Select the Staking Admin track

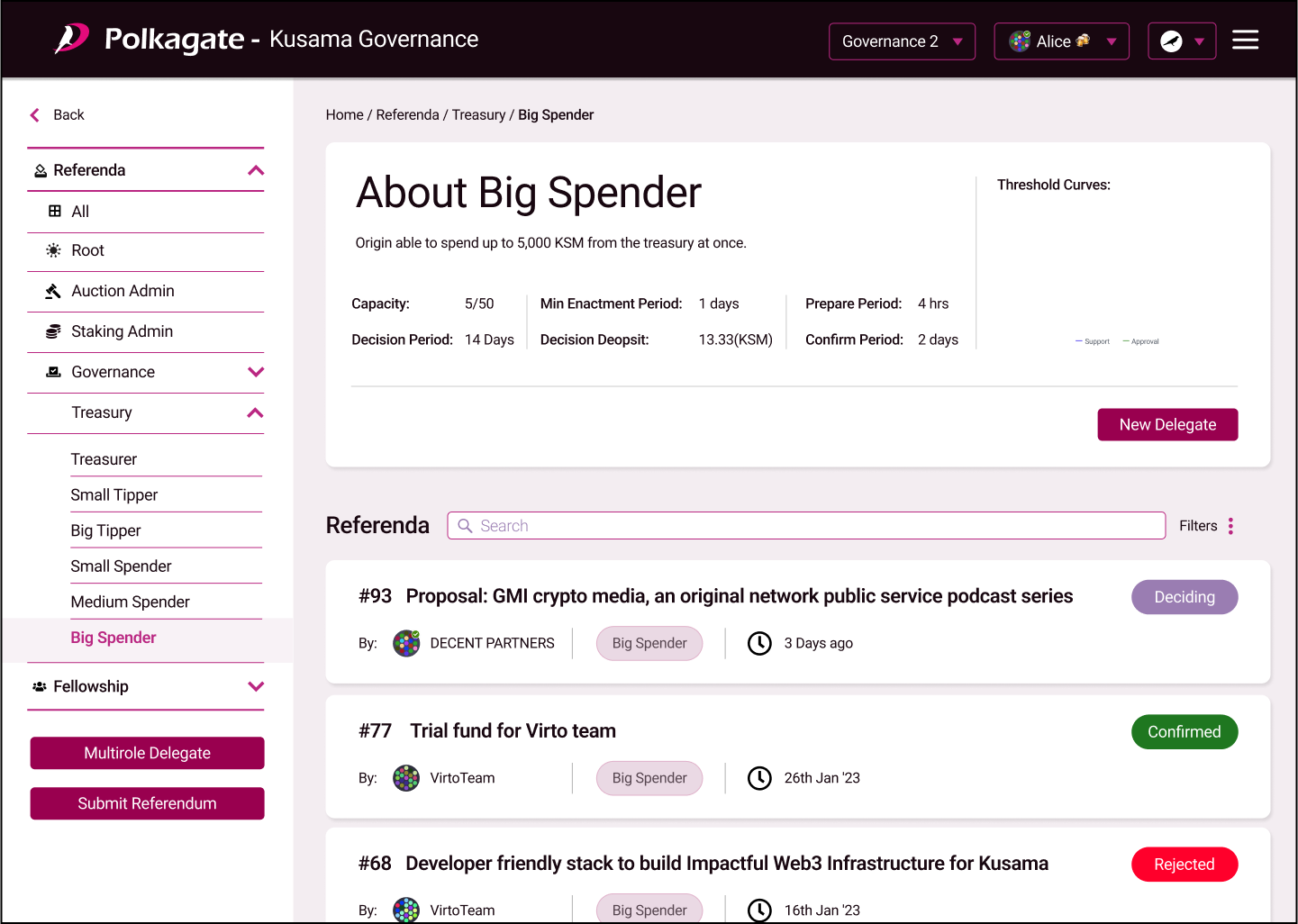tap(122, 331)
